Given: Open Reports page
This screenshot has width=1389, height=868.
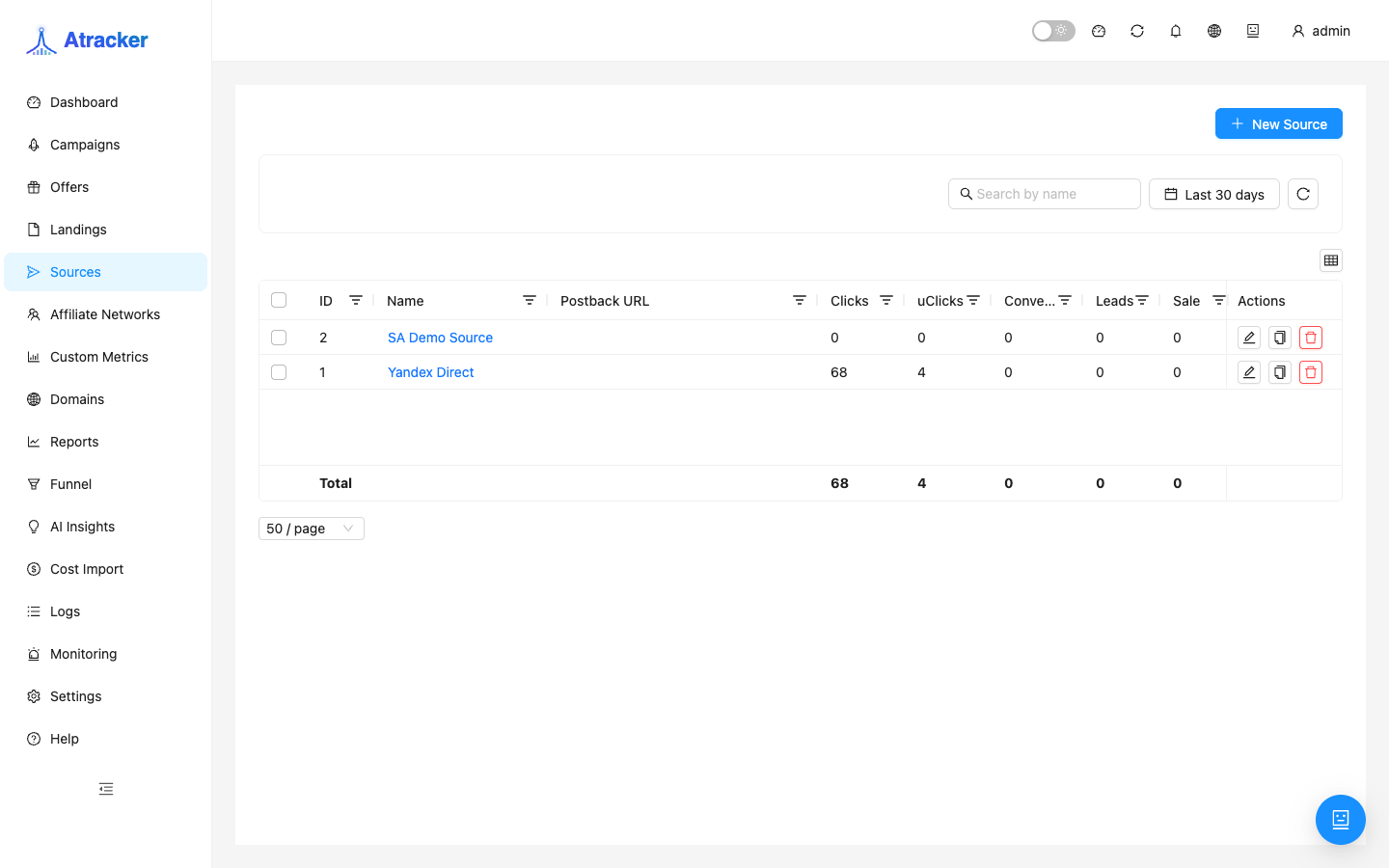Looking at the screenshot, I should 105,442.
